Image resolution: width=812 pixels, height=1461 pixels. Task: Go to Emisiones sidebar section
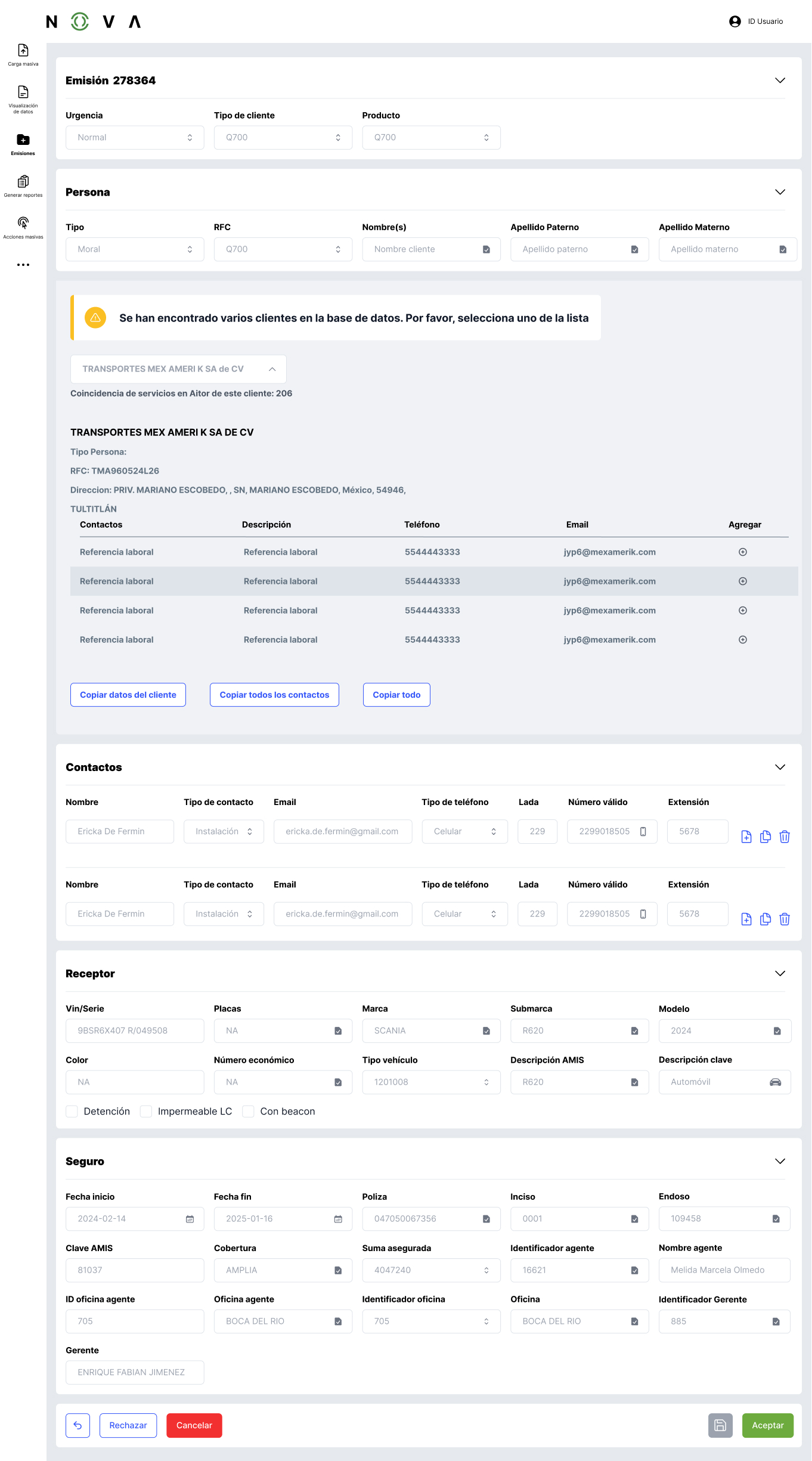(x=23, y=144)
